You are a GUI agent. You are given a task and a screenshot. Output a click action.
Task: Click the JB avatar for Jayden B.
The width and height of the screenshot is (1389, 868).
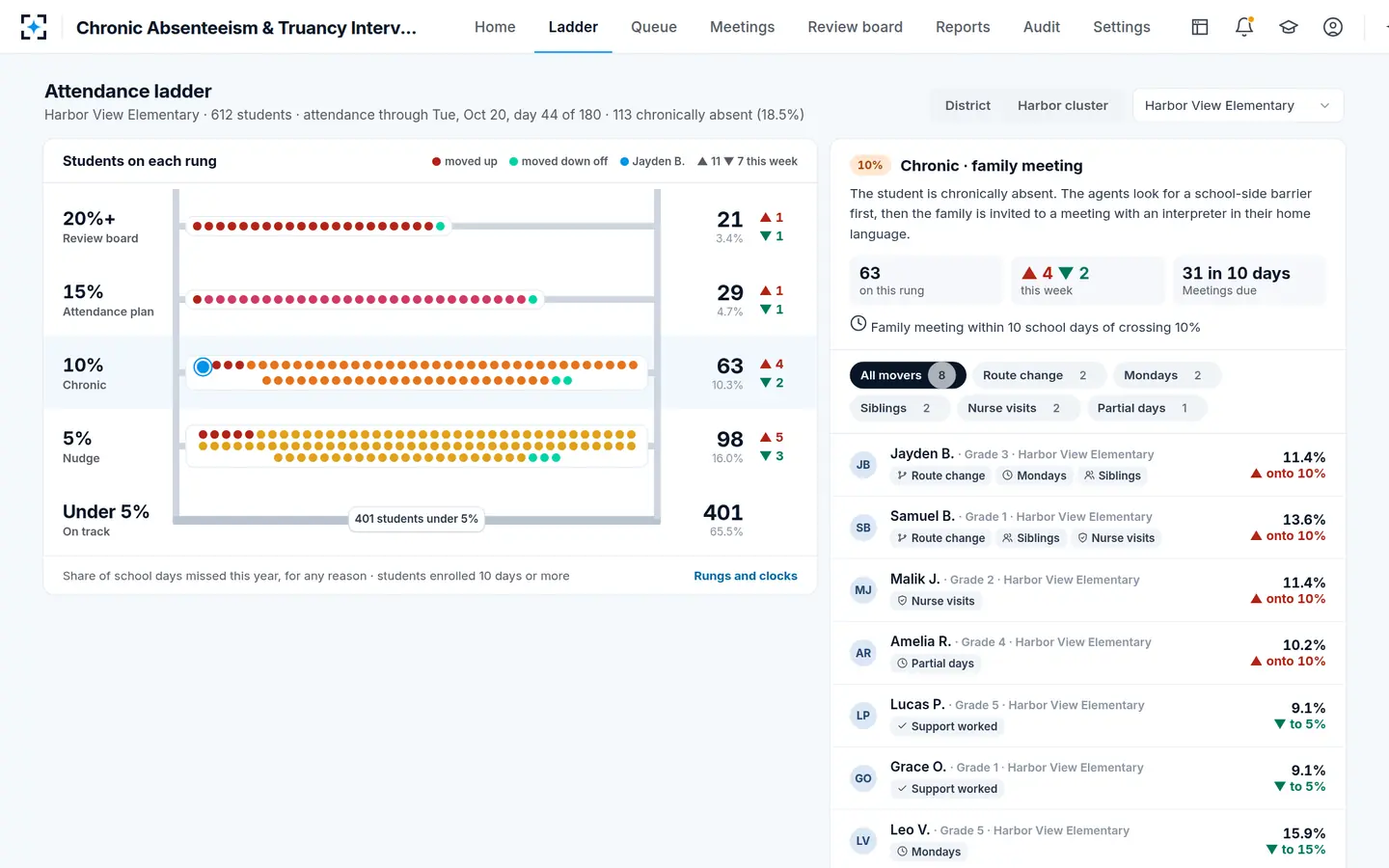click(863, 465)
